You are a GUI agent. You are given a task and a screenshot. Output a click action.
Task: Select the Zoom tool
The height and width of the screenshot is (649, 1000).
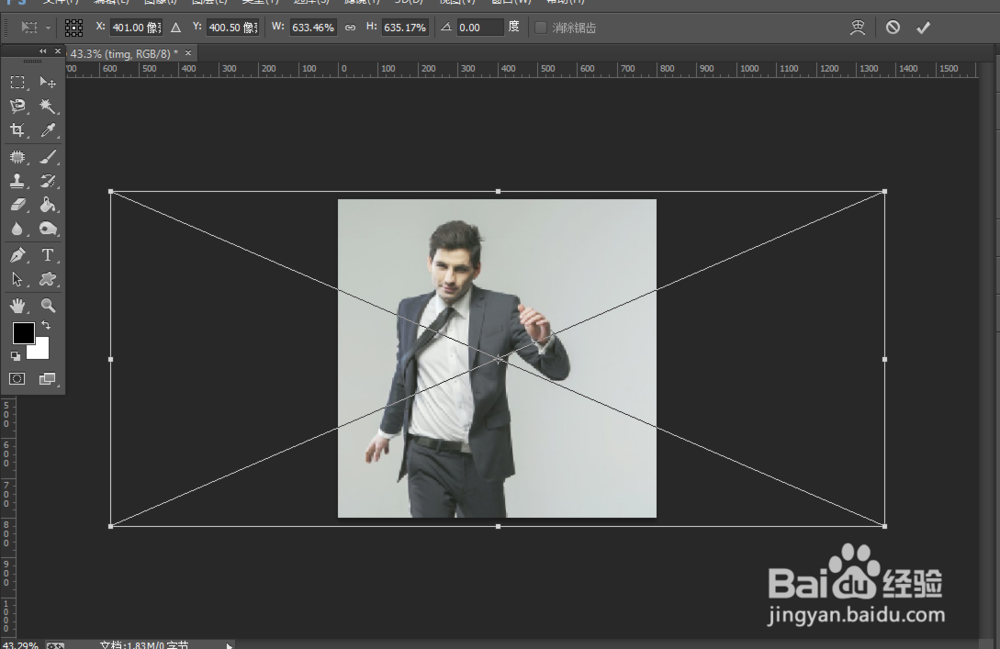tap(47, 305)
